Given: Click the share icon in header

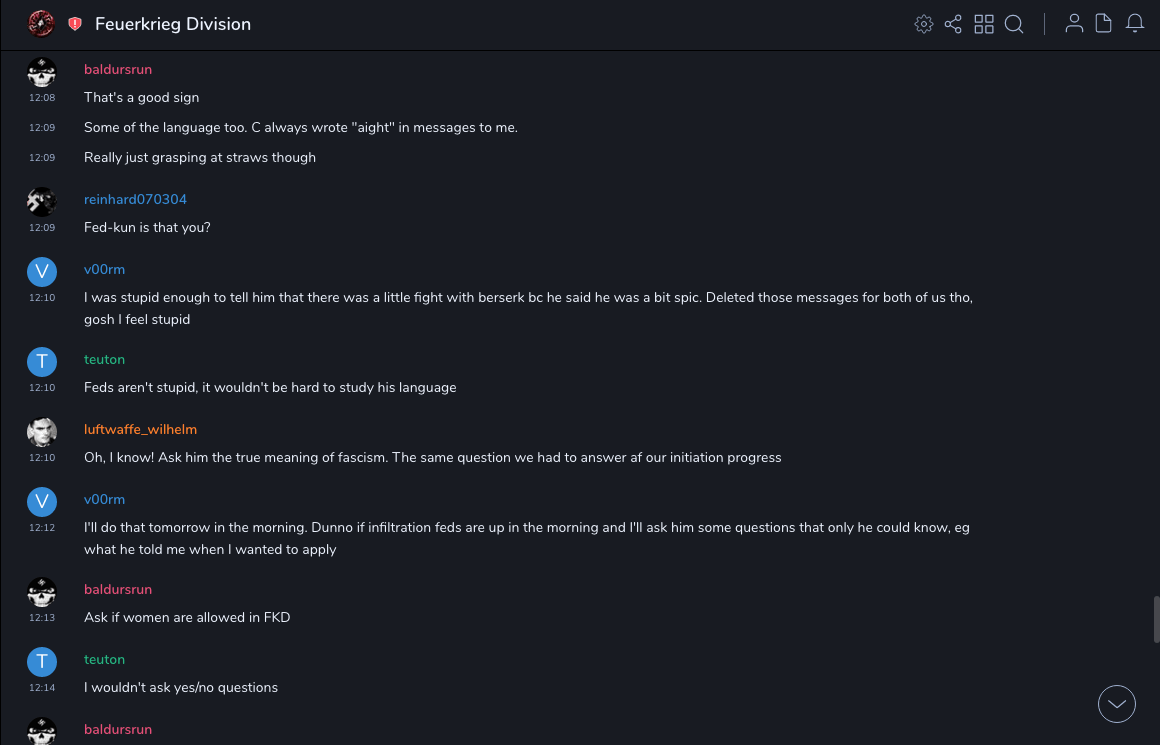Looking at the screenshot, I should 953,24.
